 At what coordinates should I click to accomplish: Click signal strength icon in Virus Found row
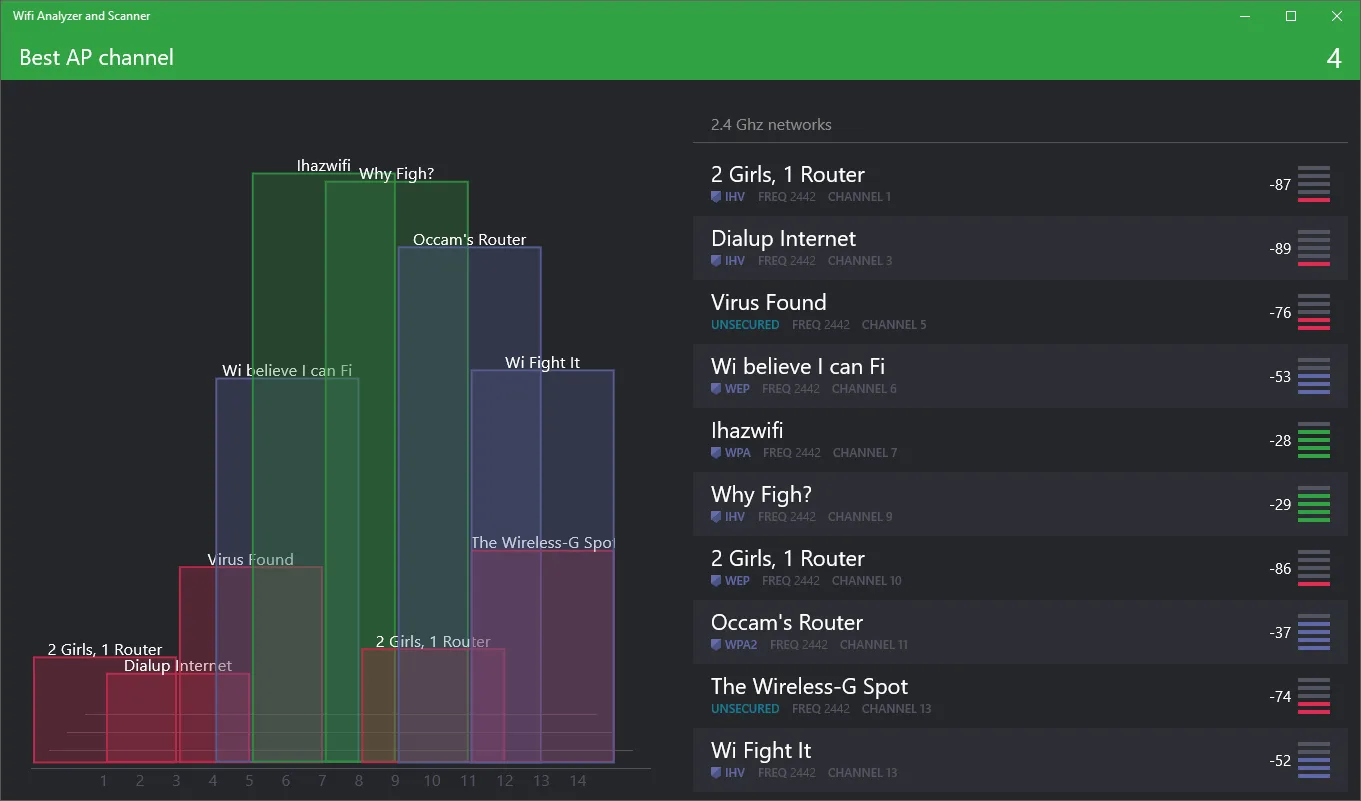[x=1314, y=312]
